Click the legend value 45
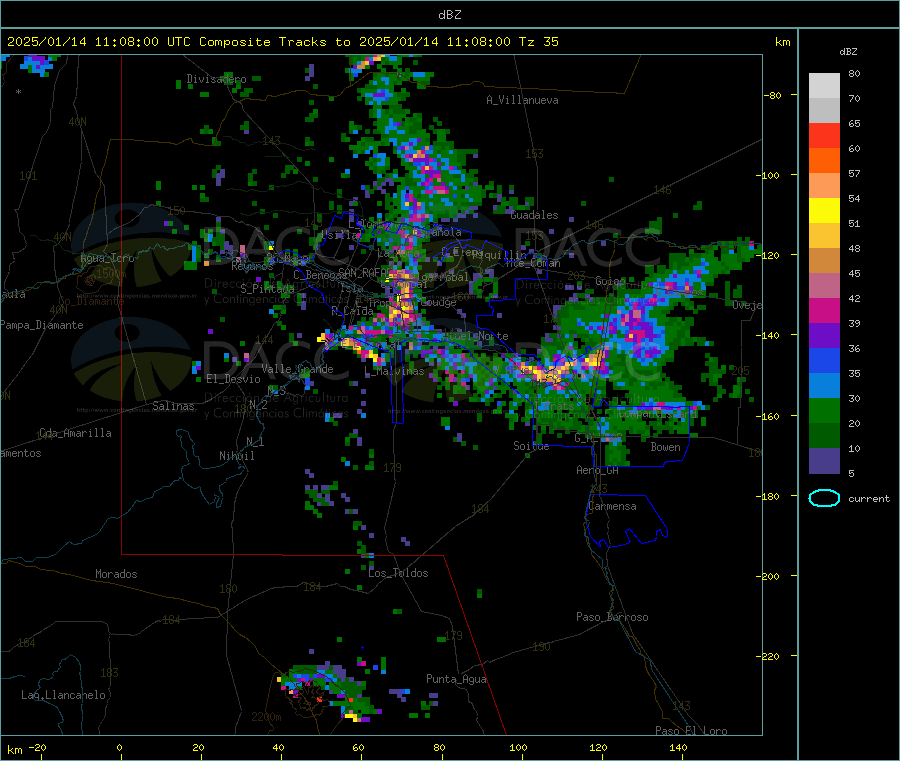900x761 pixels. [x=854, y=273]
